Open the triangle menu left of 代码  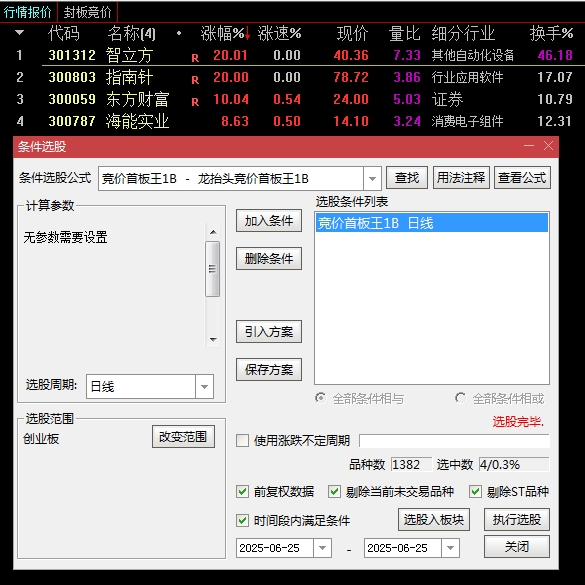(x=19, y=33)
